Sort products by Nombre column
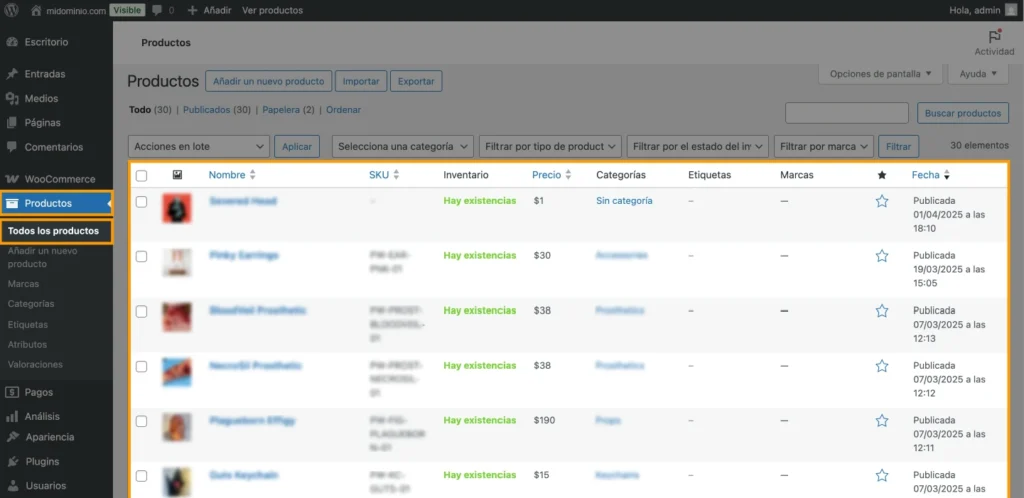The image size is (1024, 498). click(x=232, y=175)
